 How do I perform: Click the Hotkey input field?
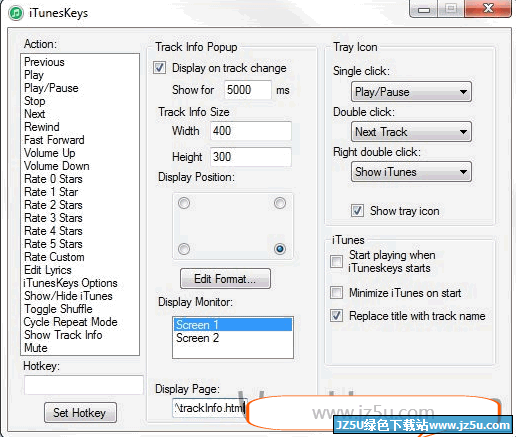[84, 385]
